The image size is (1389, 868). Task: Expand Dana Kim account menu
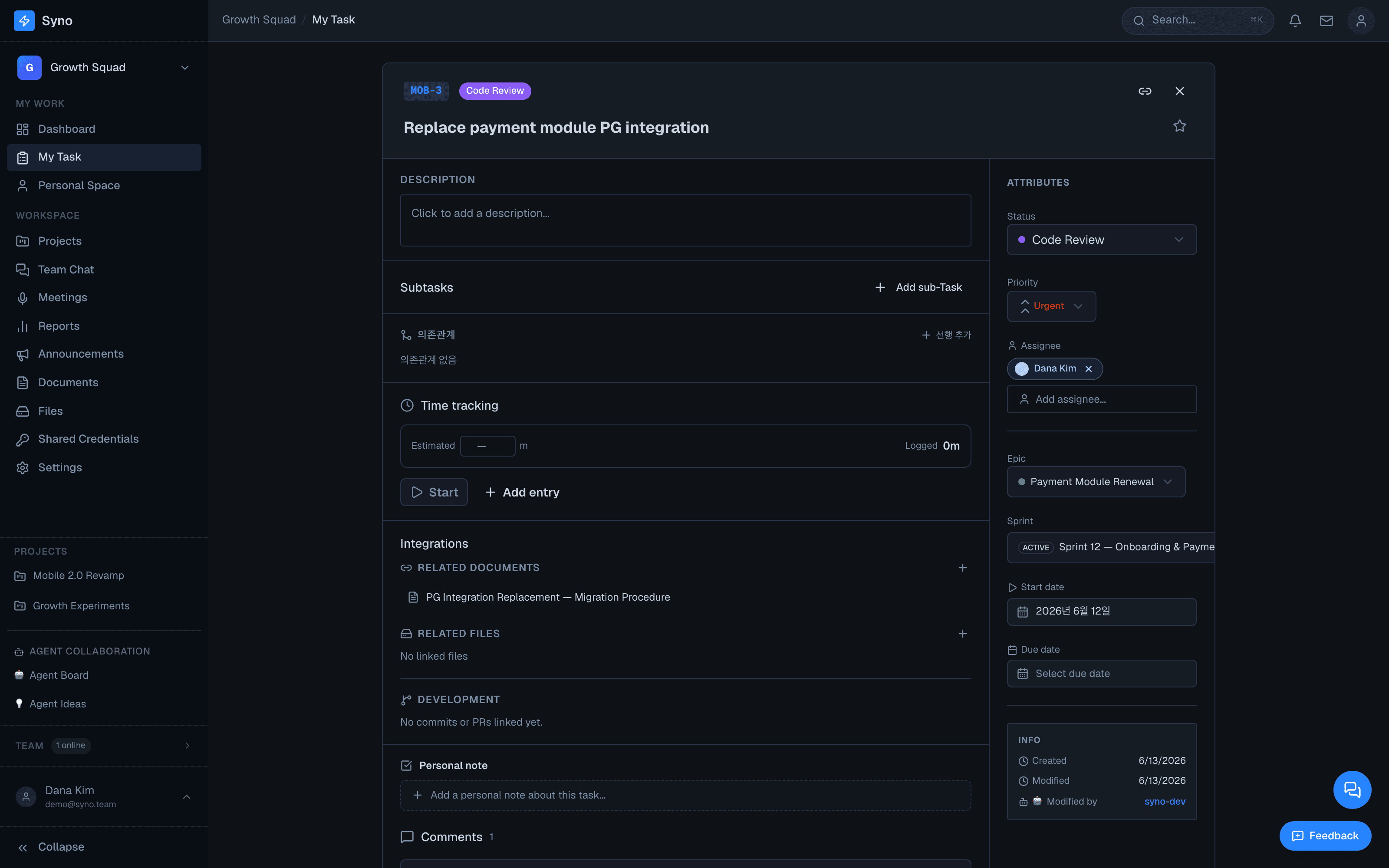click(104, 796)
